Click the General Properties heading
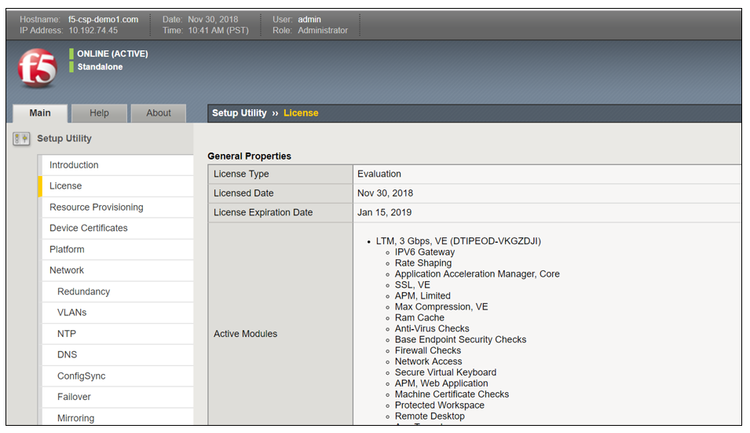The height and width of the screenshot is (433, 750). pyautogui.click(x=249, y=156)
